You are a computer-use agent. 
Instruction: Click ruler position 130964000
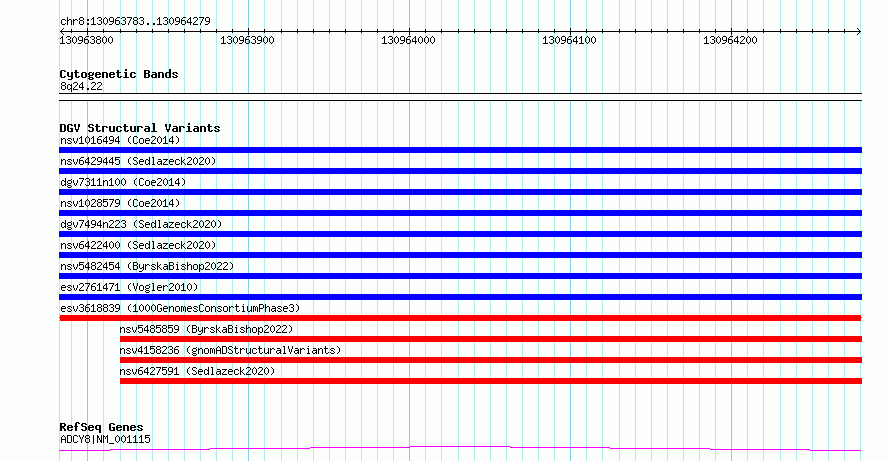[x=408, y=40]
